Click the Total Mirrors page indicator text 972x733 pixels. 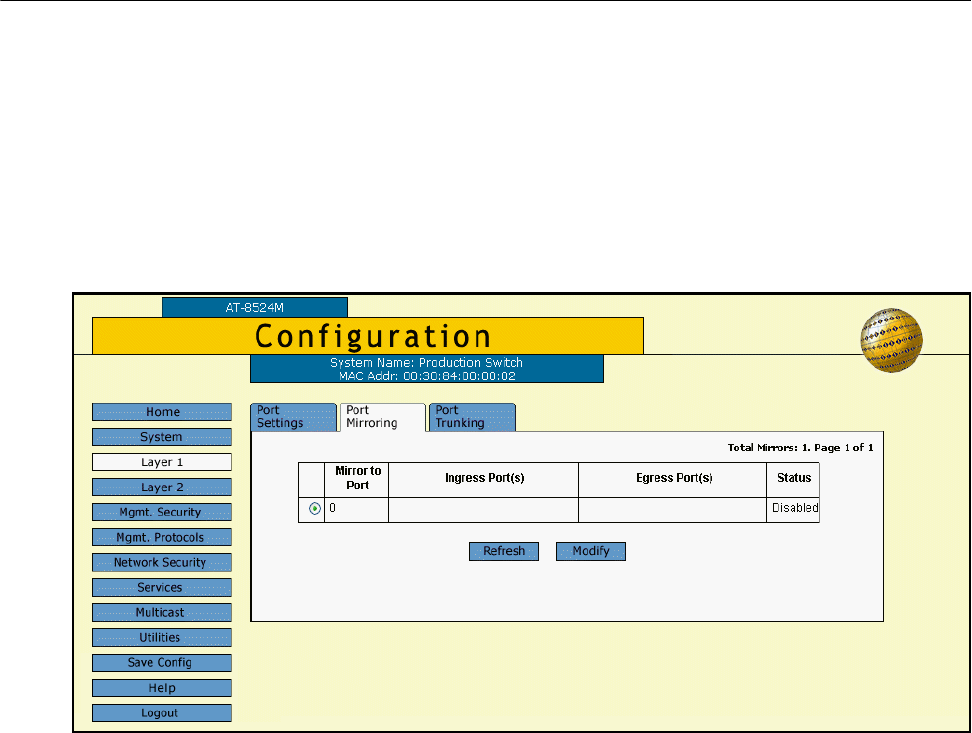coord(800,448)
